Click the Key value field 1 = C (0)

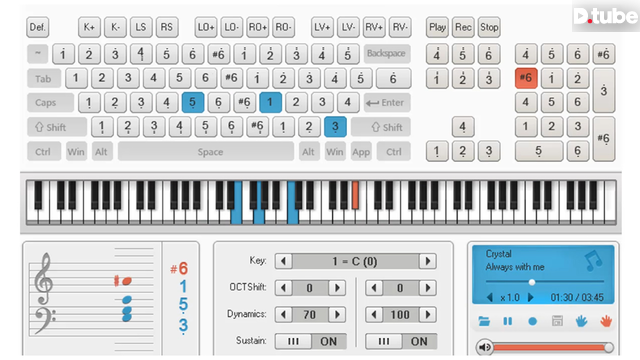pos(356,261)
